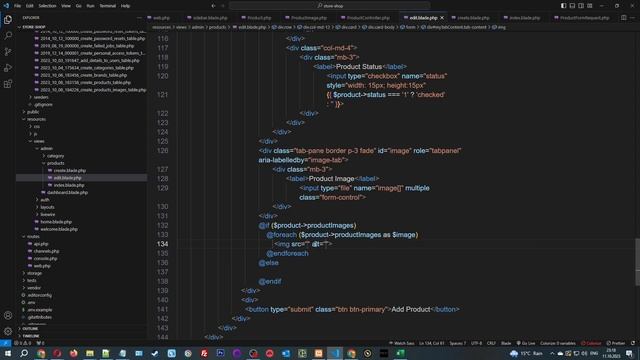
Task: Open Explorer views and more actions ellipsis
Action: click(139, 18)
